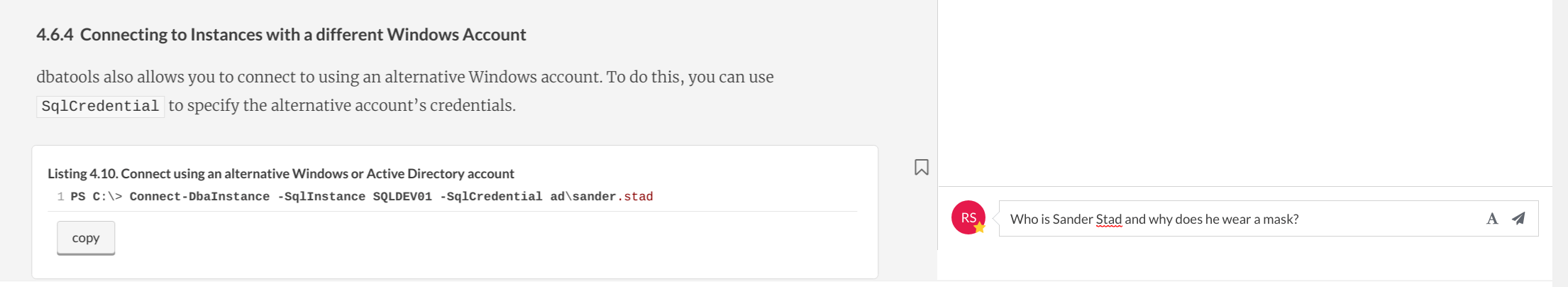Click the PS C:\> prompt in the listing
This screenshot has width=1568, height=287.
pyautogui.click(x=96, y=197)
